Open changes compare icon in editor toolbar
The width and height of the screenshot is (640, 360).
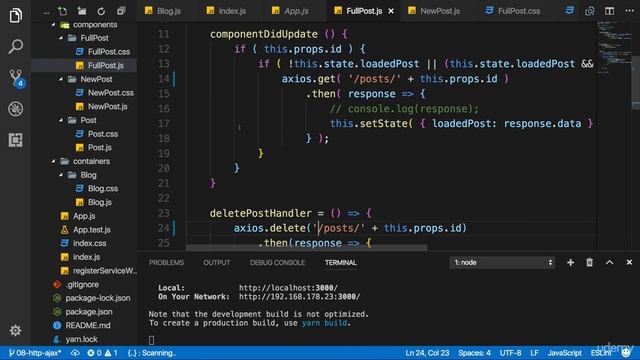click(589, 11)
